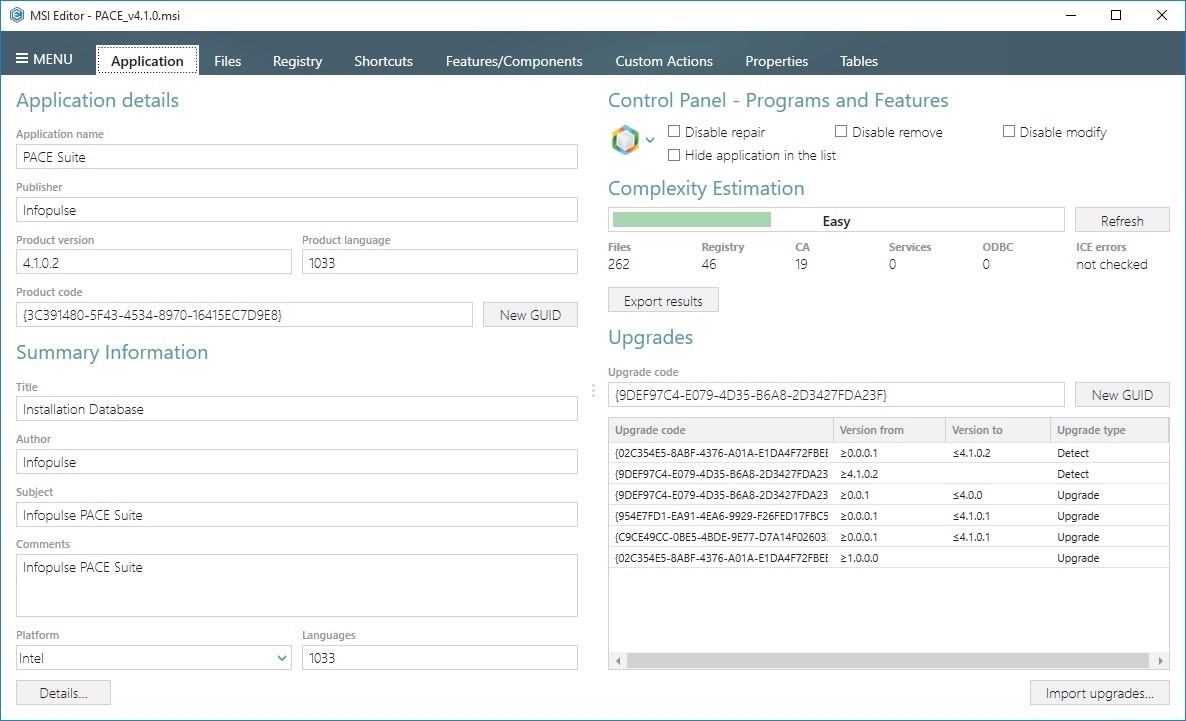1186x721 pixels.
Task: Click the Files count value 262
Action: 619,264
